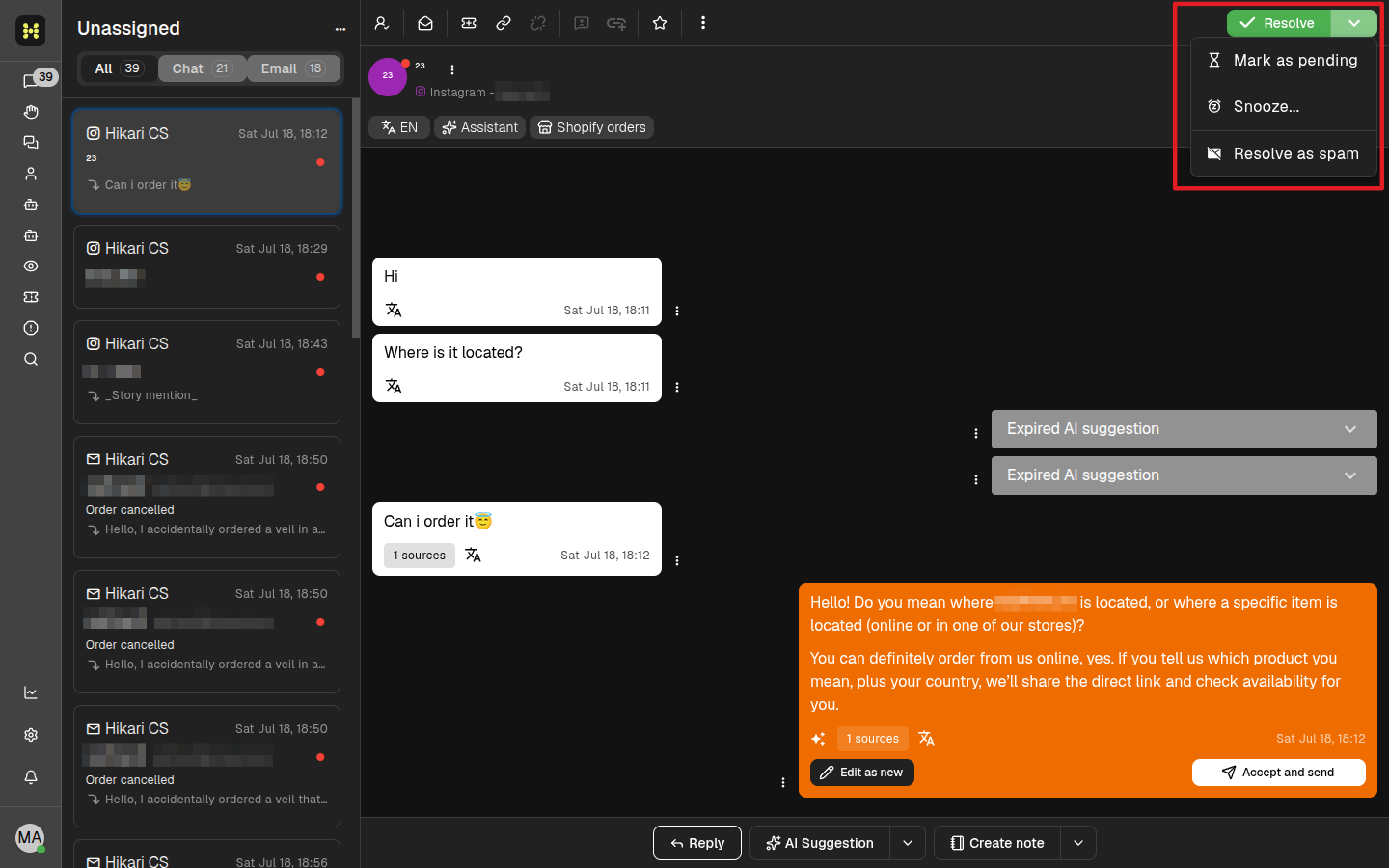Image resolution: width=1389 pixels, height=868 pixels.
Task: Open ellipsis menu beside Unassigned title
Action: (x=340, y=29)
